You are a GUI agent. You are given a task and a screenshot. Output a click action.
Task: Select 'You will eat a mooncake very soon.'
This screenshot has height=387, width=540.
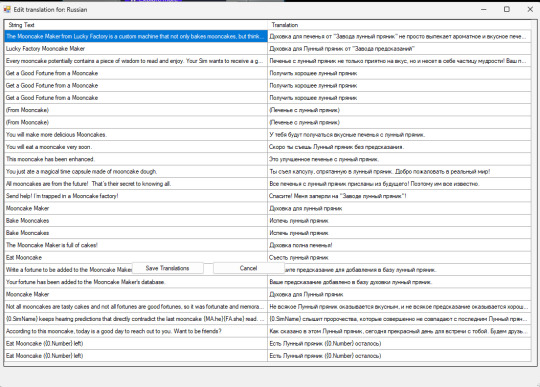[136, 147]
